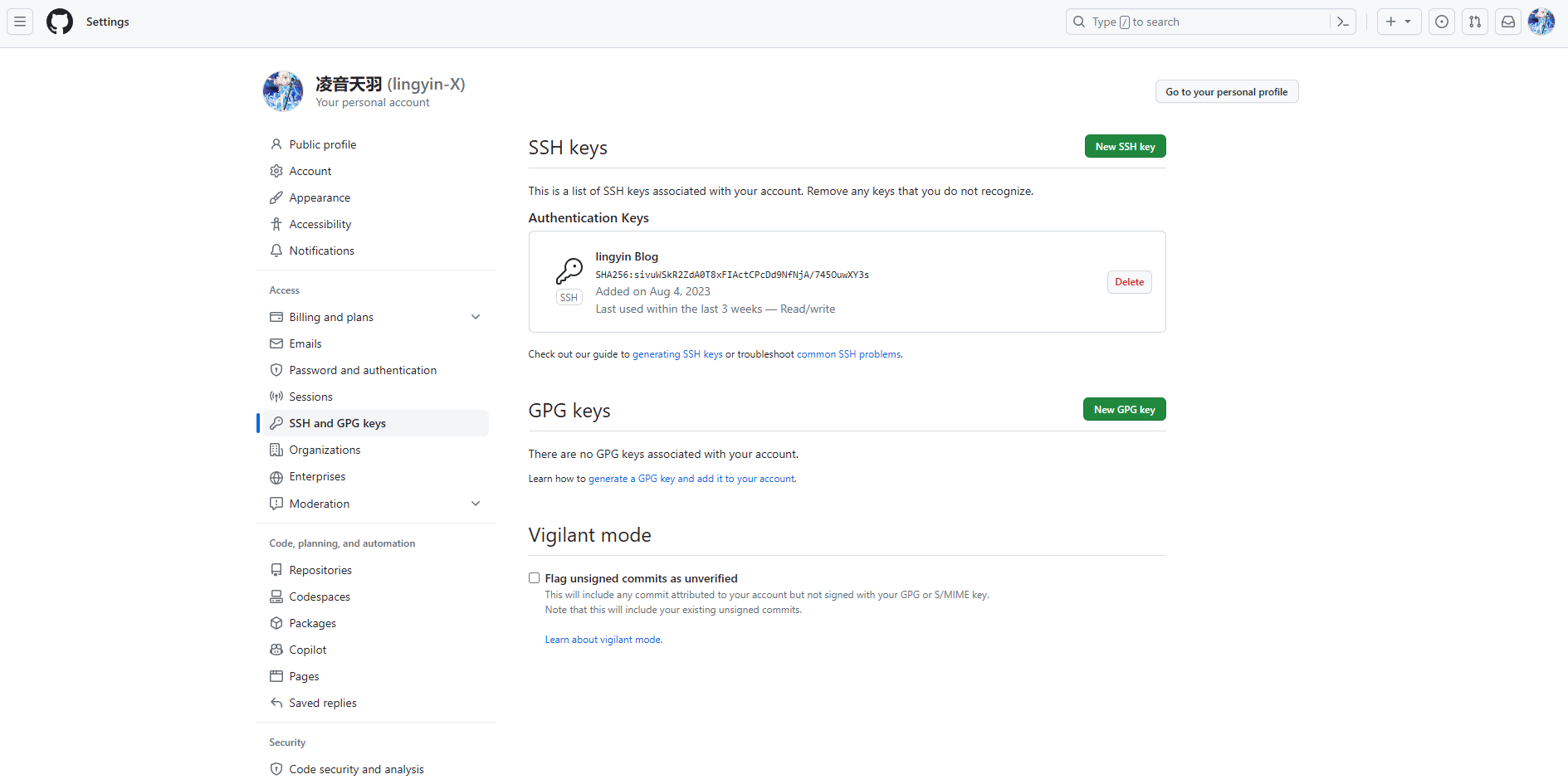Click the New GPG key button

point(1124,410)
